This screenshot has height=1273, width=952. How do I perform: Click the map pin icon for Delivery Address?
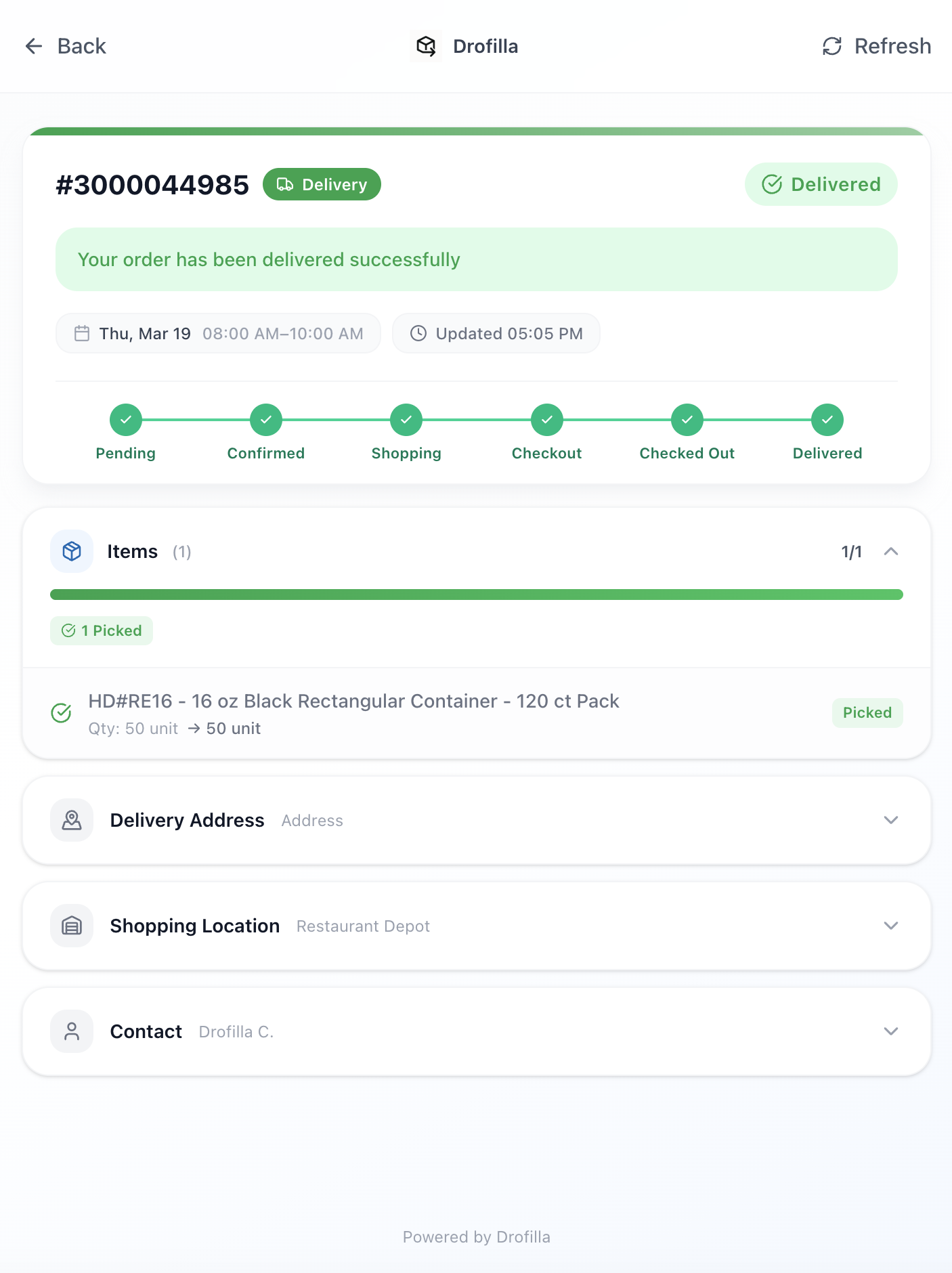click(71, 820)
